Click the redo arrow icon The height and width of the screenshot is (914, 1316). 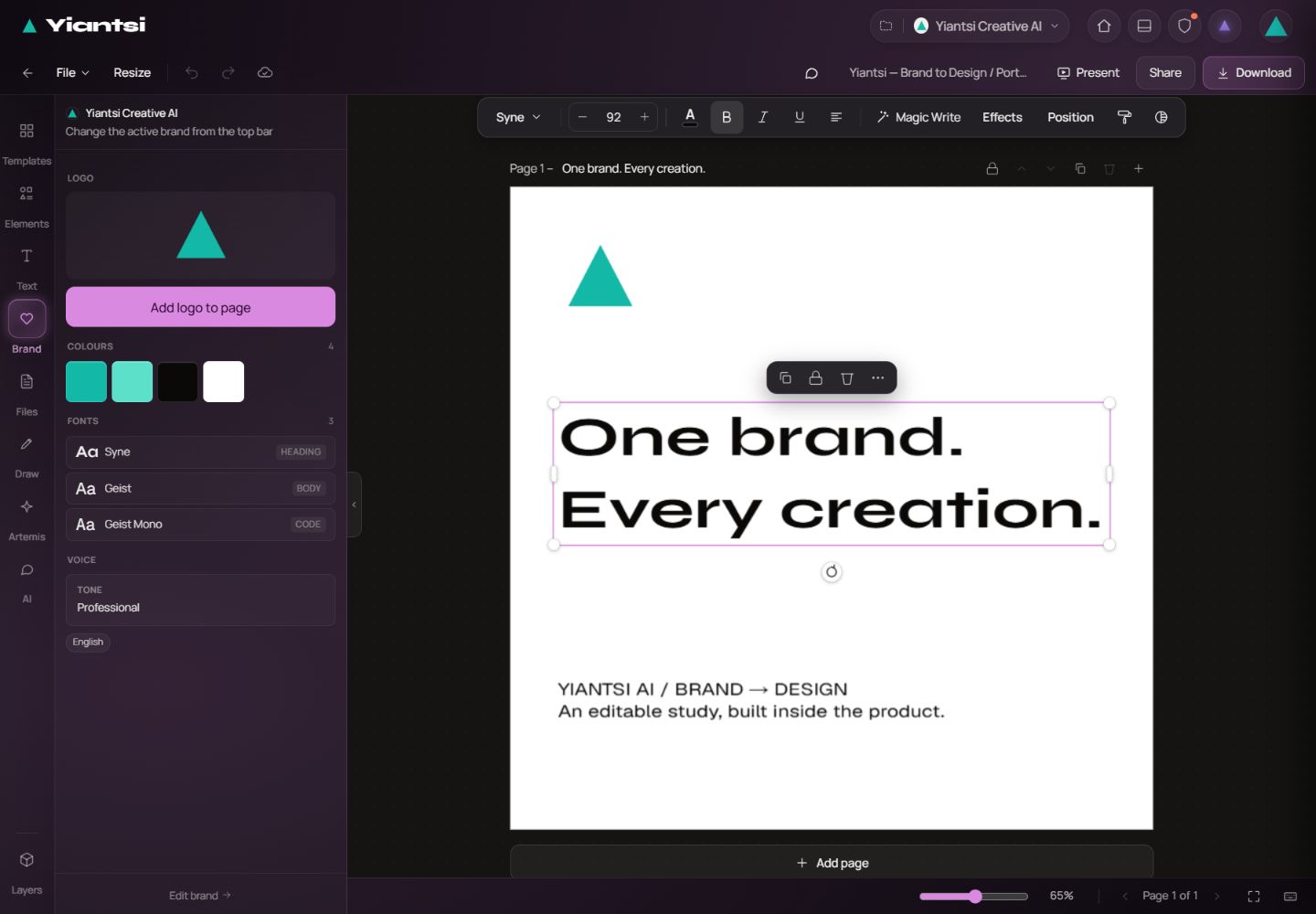(x=228, y=72)
